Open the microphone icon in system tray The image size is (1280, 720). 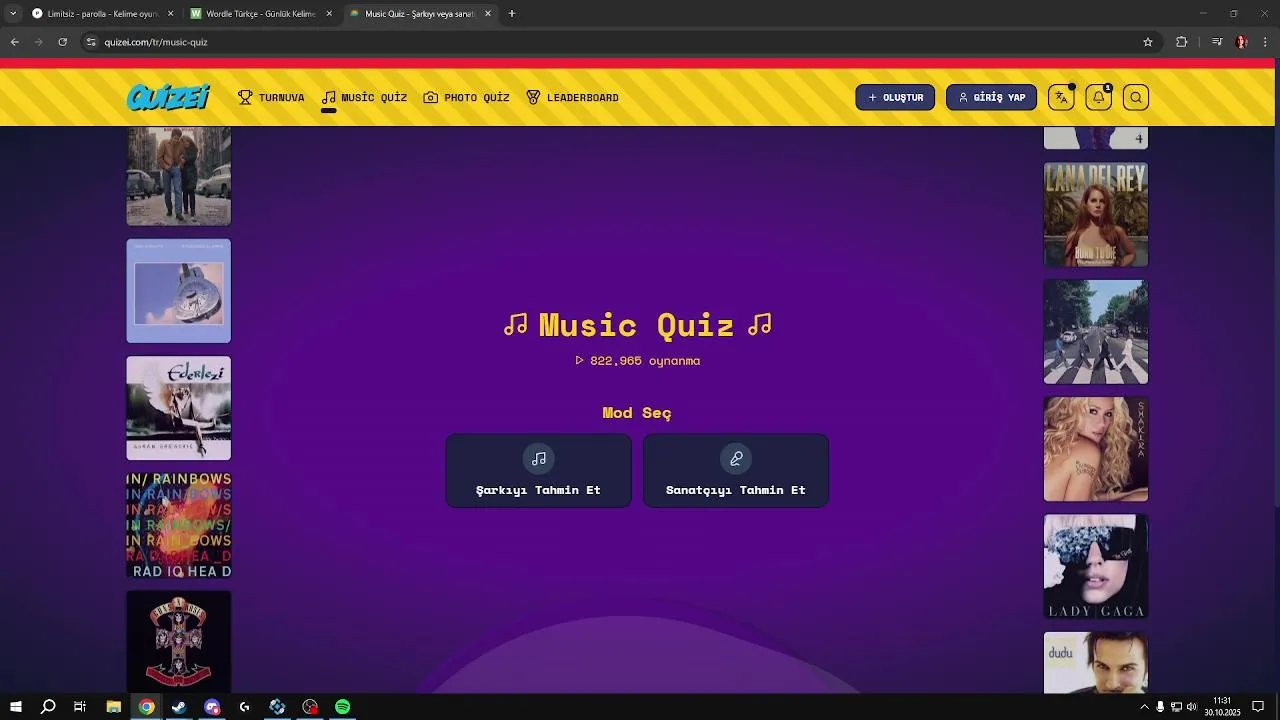[x=1160, y=707]
